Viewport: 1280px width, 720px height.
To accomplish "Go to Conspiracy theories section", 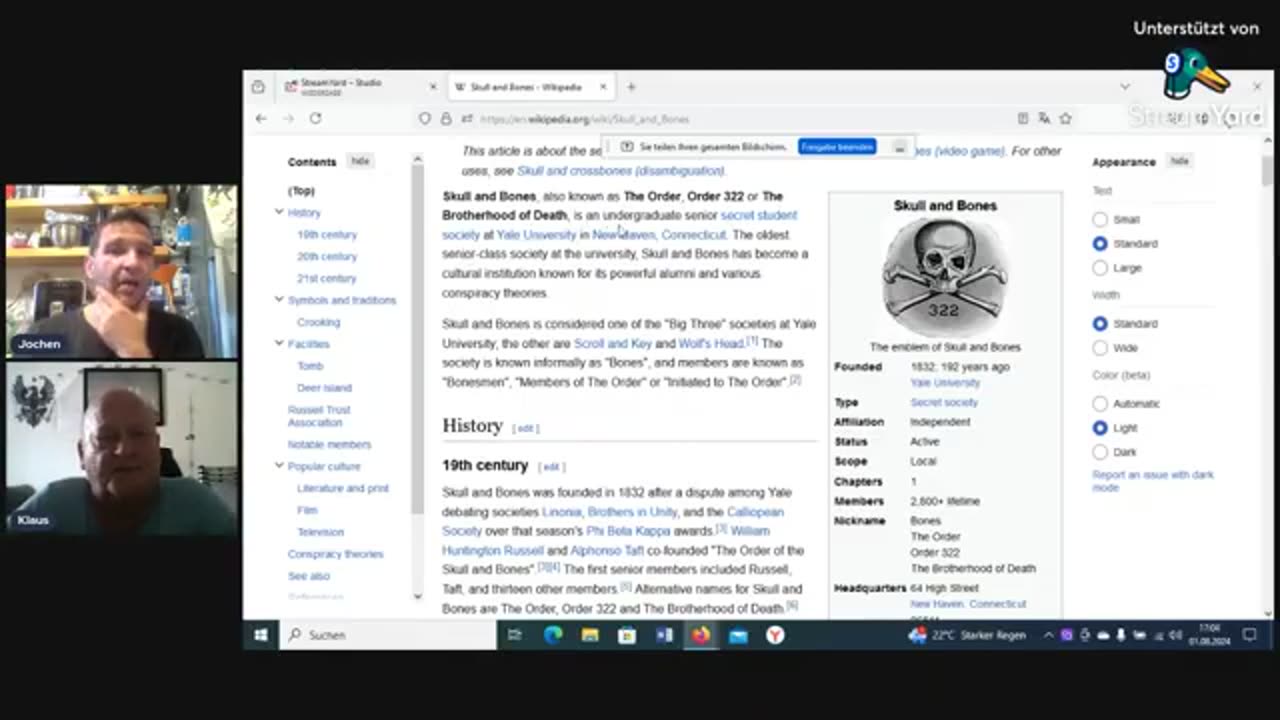I will pyautogui.click(x=335, y=554).
